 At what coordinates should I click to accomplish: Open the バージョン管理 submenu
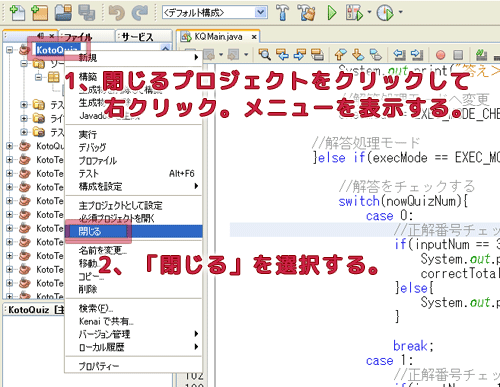(134, 334)
